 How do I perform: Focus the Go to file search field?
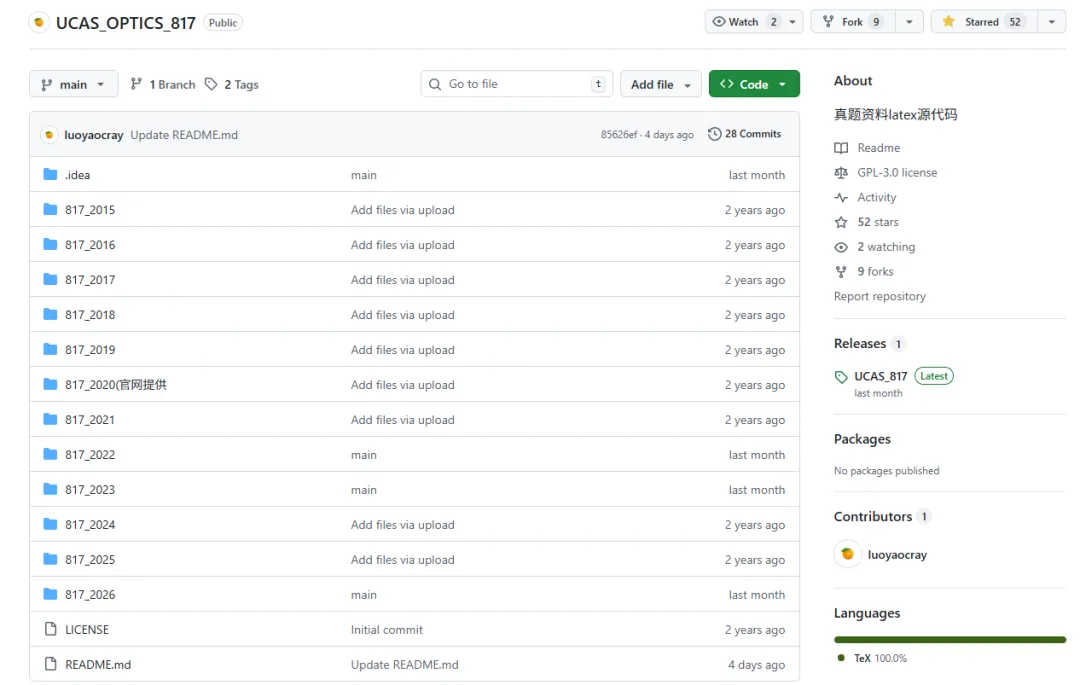517,84
